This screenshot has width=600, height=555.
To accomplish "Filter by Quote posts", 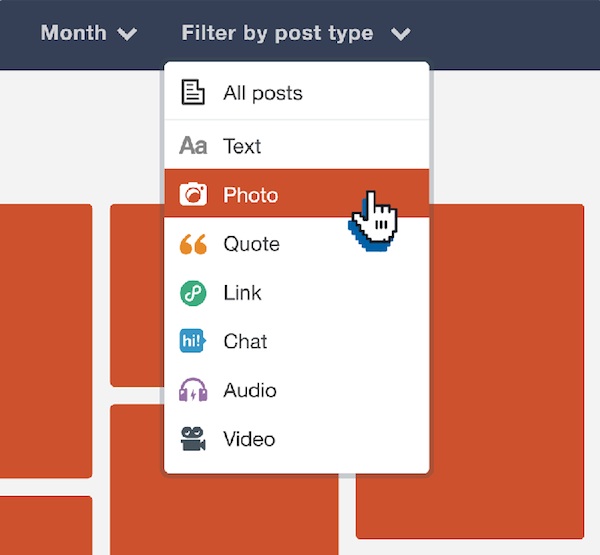I will [x=297, y=244].
